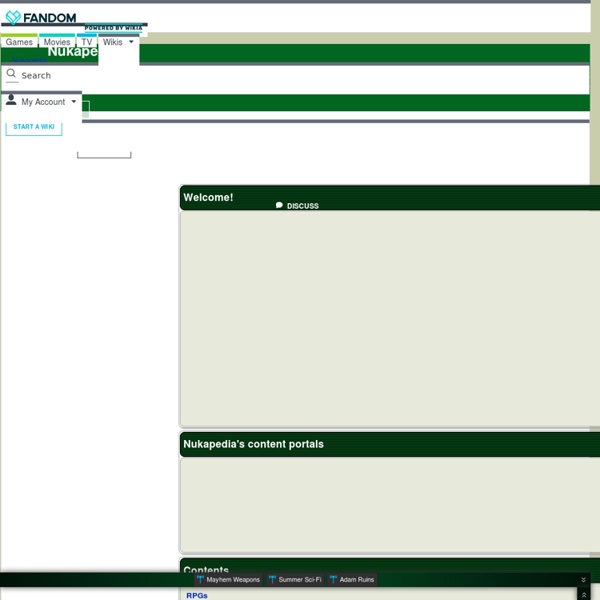
Task: Collapse the bottom bar with the double-down chevron
Action: [583, 580]
